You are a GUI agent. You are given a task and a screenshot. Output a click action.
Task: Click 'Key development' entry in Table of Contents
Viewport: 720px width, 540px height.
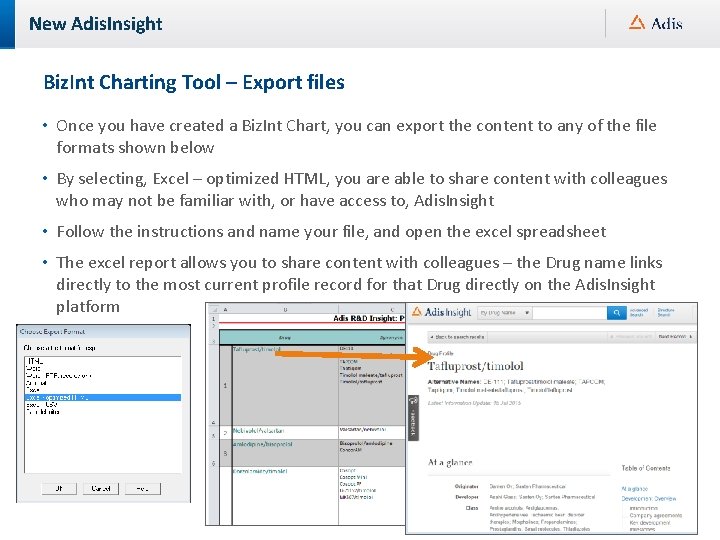[x=649, y=523]
